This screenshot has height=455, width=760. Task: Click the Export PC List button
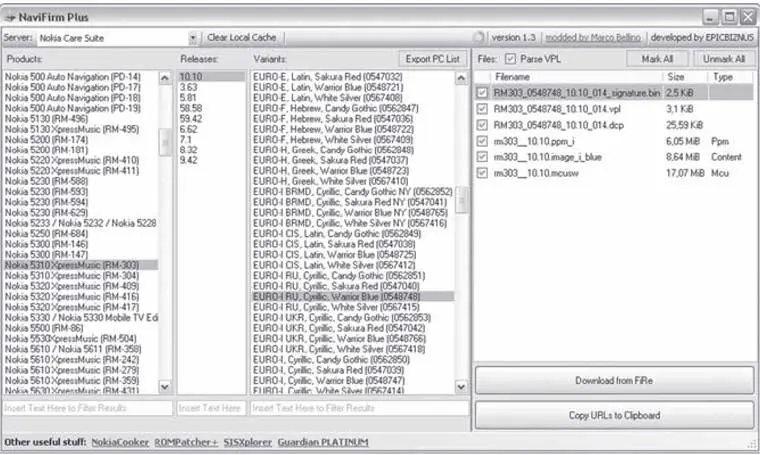click(x=432, y=59)
